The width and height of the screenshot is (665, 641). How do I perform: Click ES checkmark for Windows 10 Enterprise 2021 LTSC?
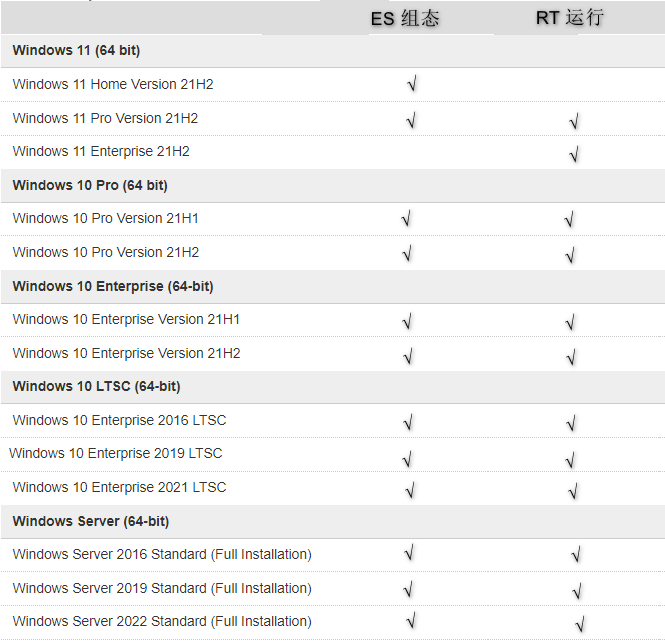pos(410,490)
